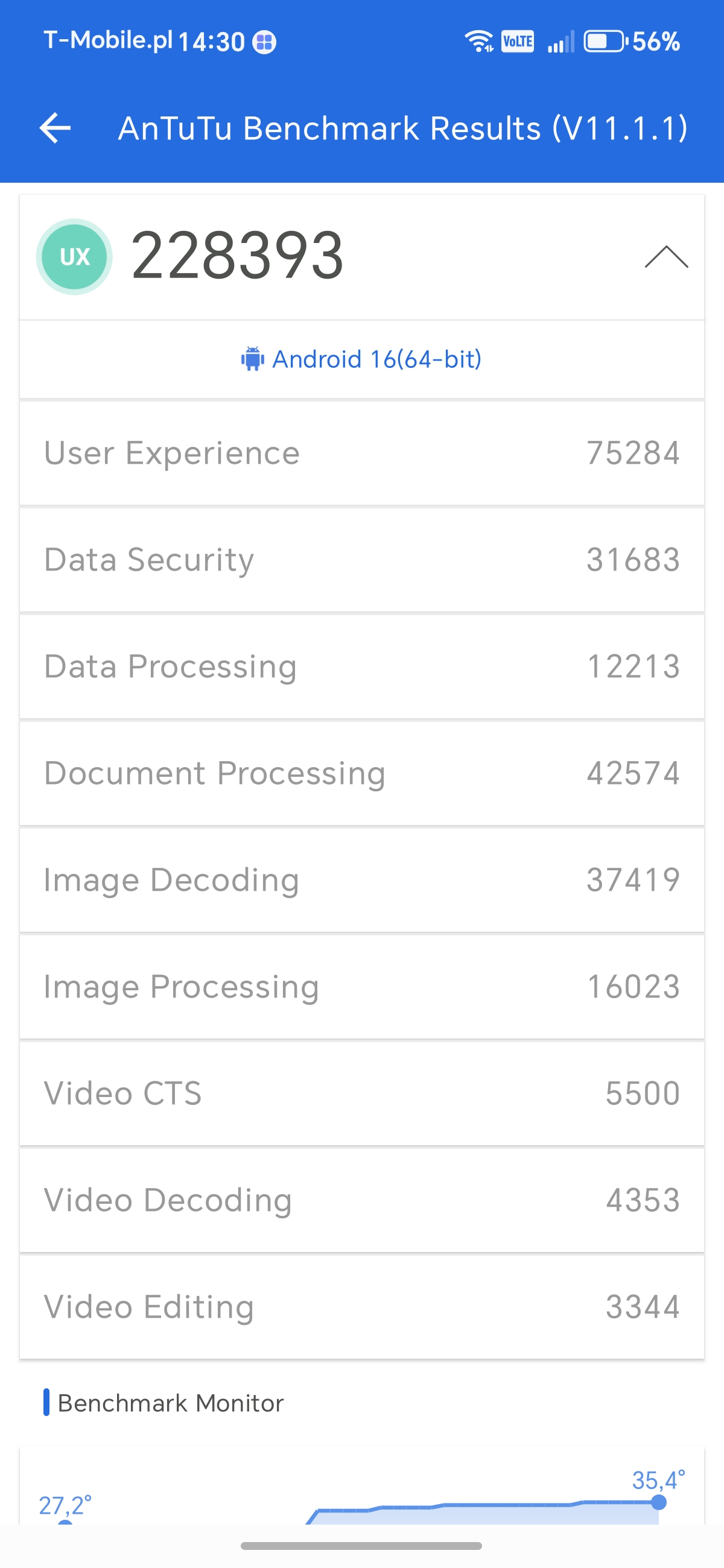Image resolution: width=724 pixels, height=1568 pixels.
Task: Tap the battery indicator icon
Action: click(x=605, y=42)
